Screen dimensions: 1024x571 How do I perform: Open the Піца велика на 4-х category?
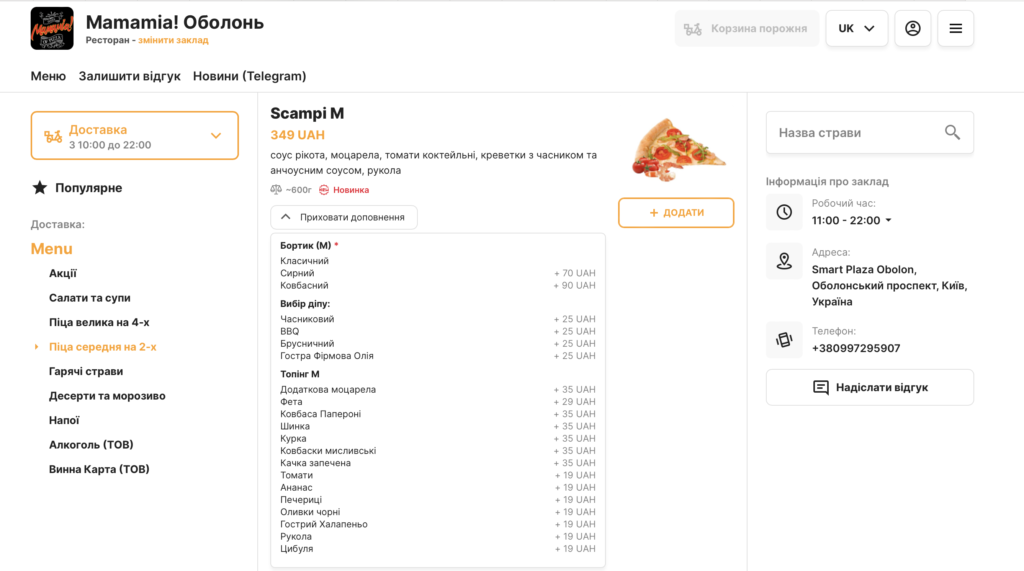coord(99,322)
